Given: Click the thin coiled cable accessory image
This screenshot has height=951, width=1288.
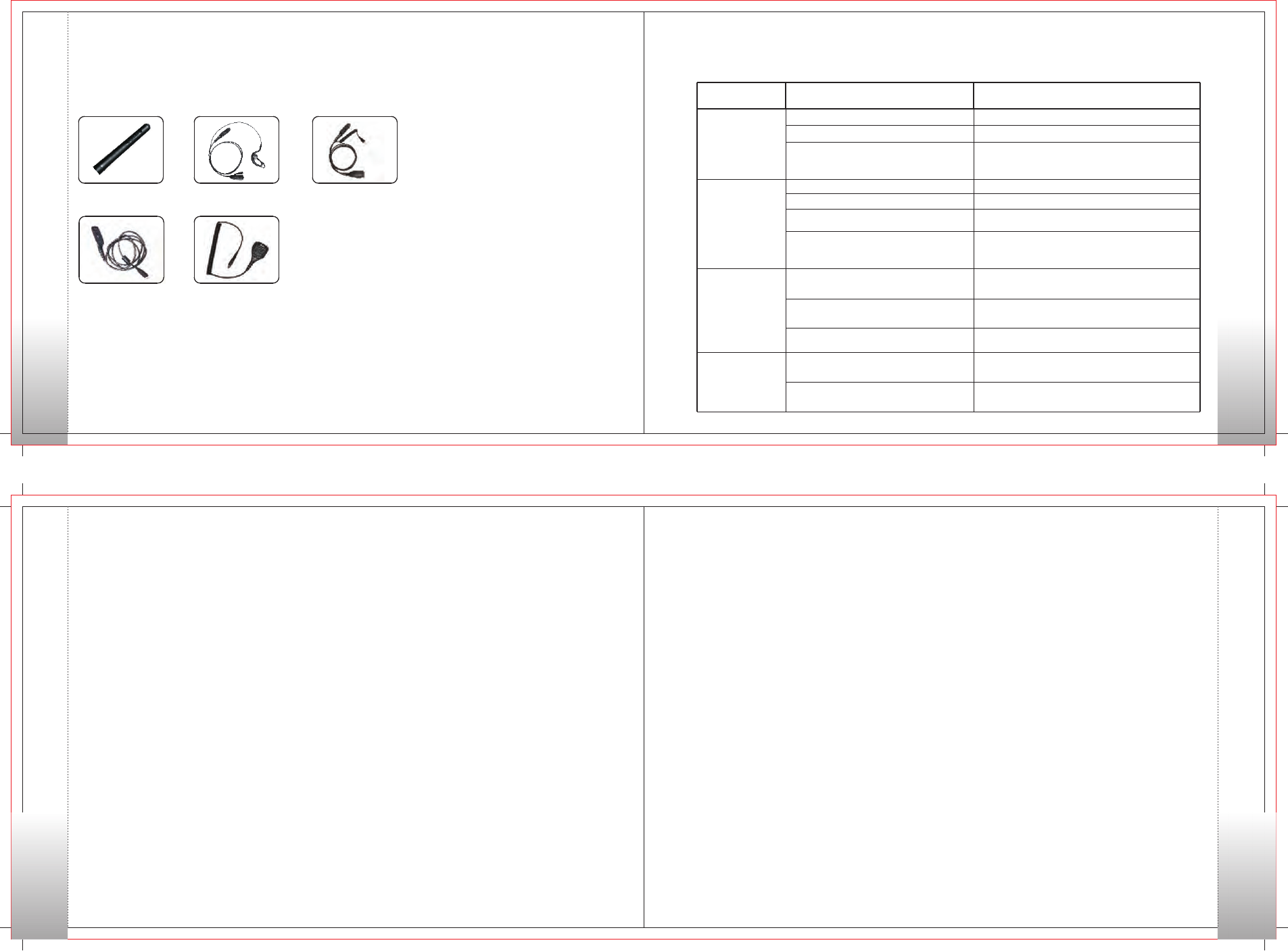Looking at the screenshot, I should pos(121,249).
